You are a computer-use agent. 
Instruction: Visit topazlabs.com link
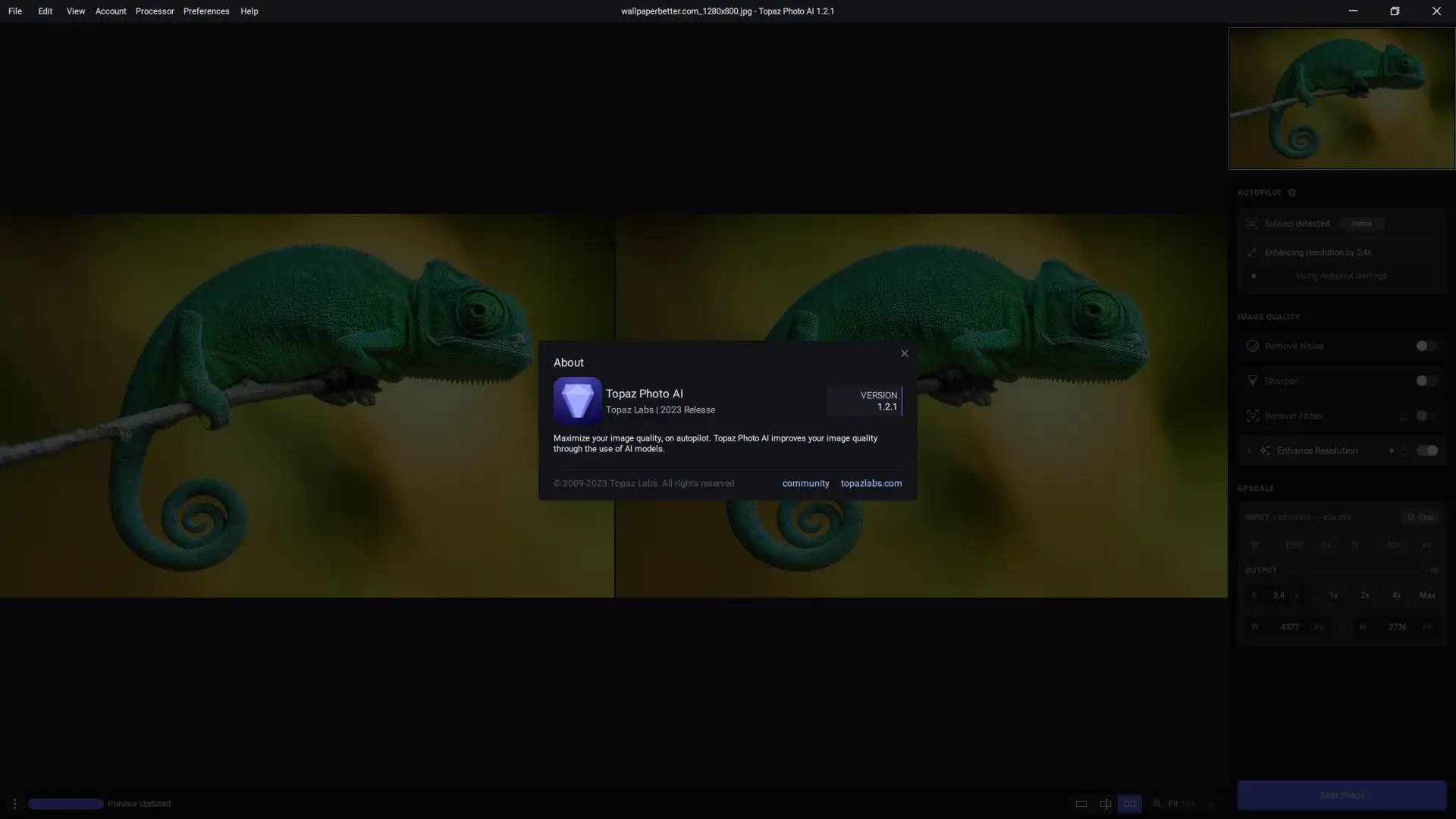871,483
